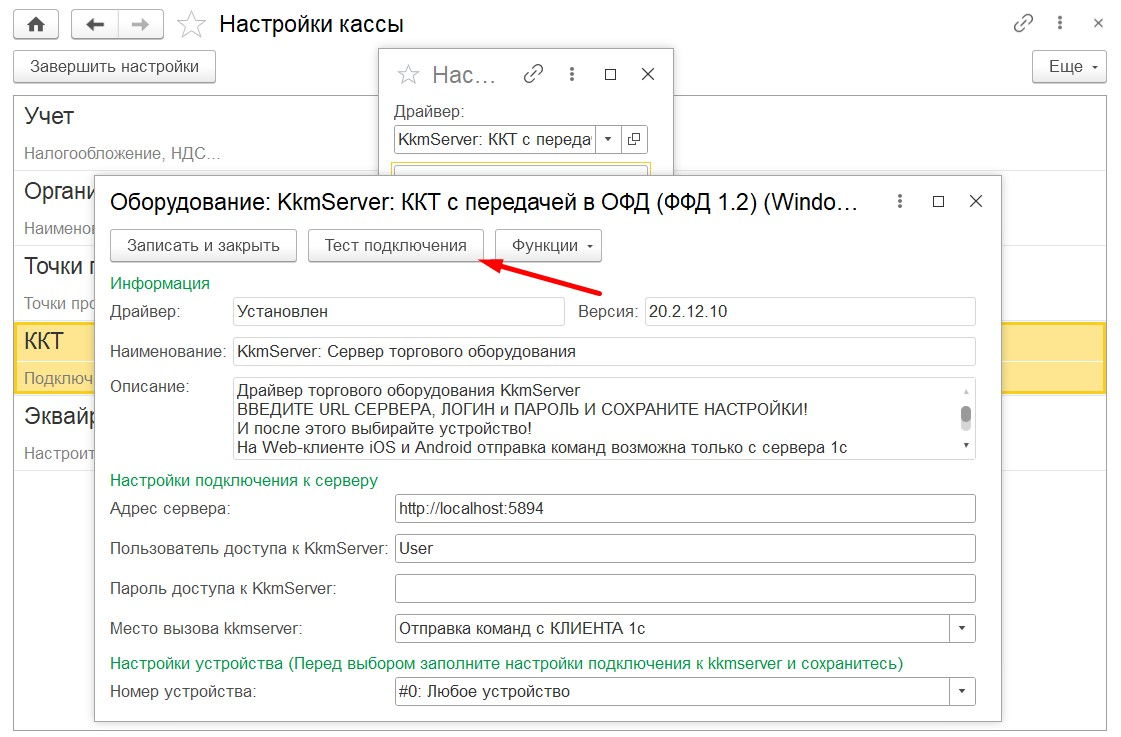1121x737 pixels.
Task: Add Настройки кассы to favorites star
Action: (191, 24)
